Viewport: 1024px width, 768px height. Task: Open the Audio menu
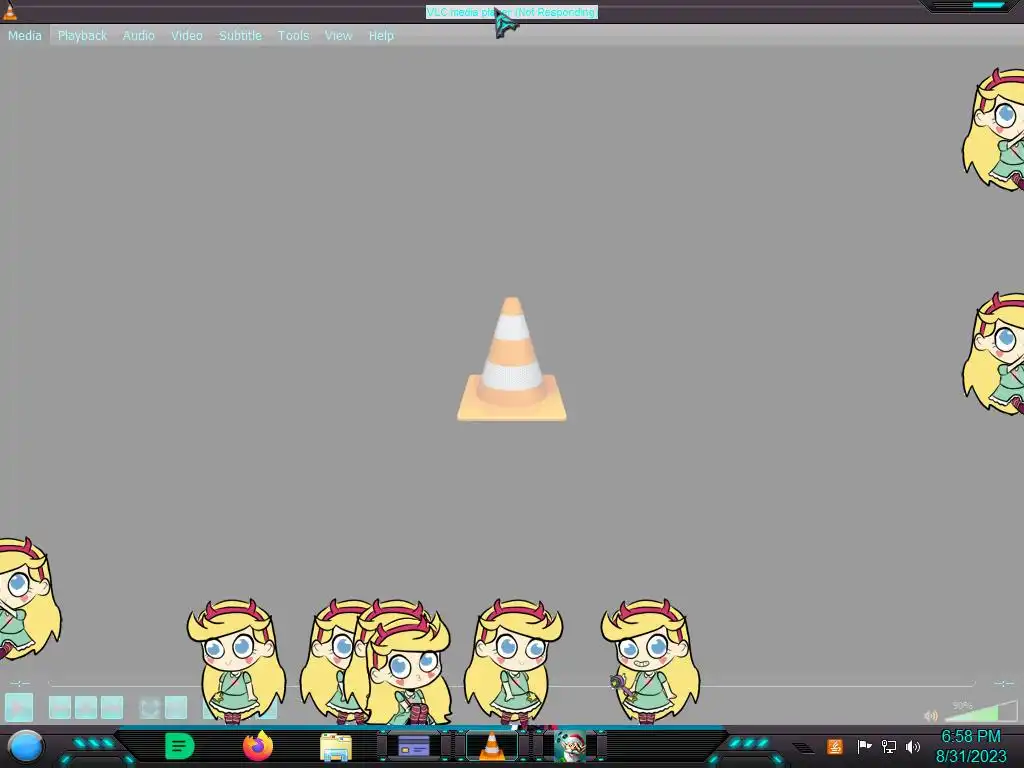click(x=138, y=35)
